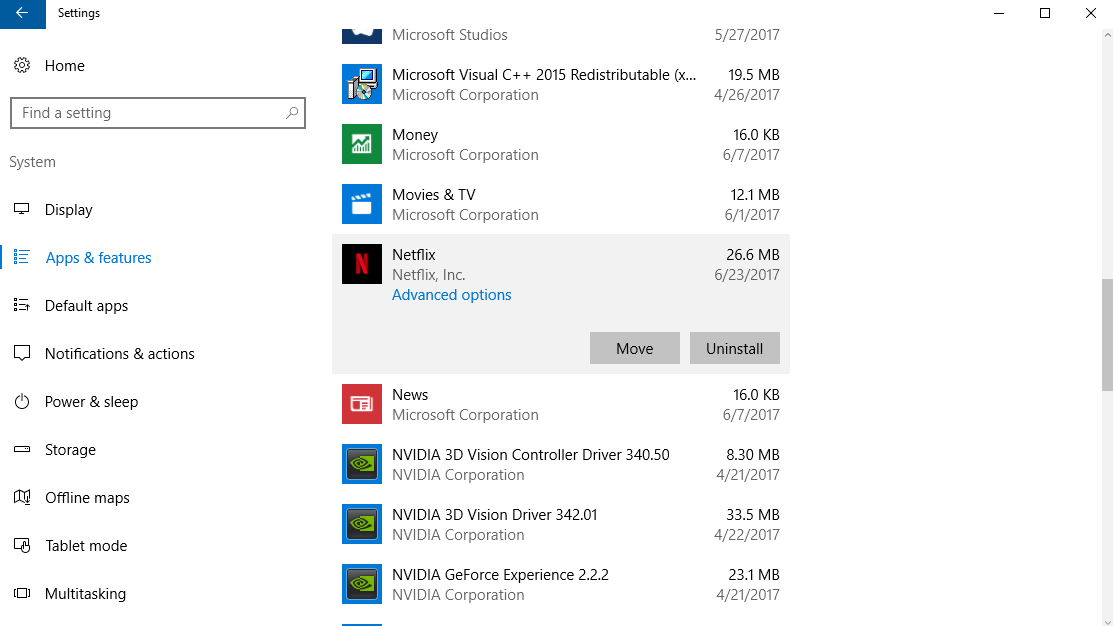Select Apps & features in sidebar
1113x626 pixels.
coord(99,258)
